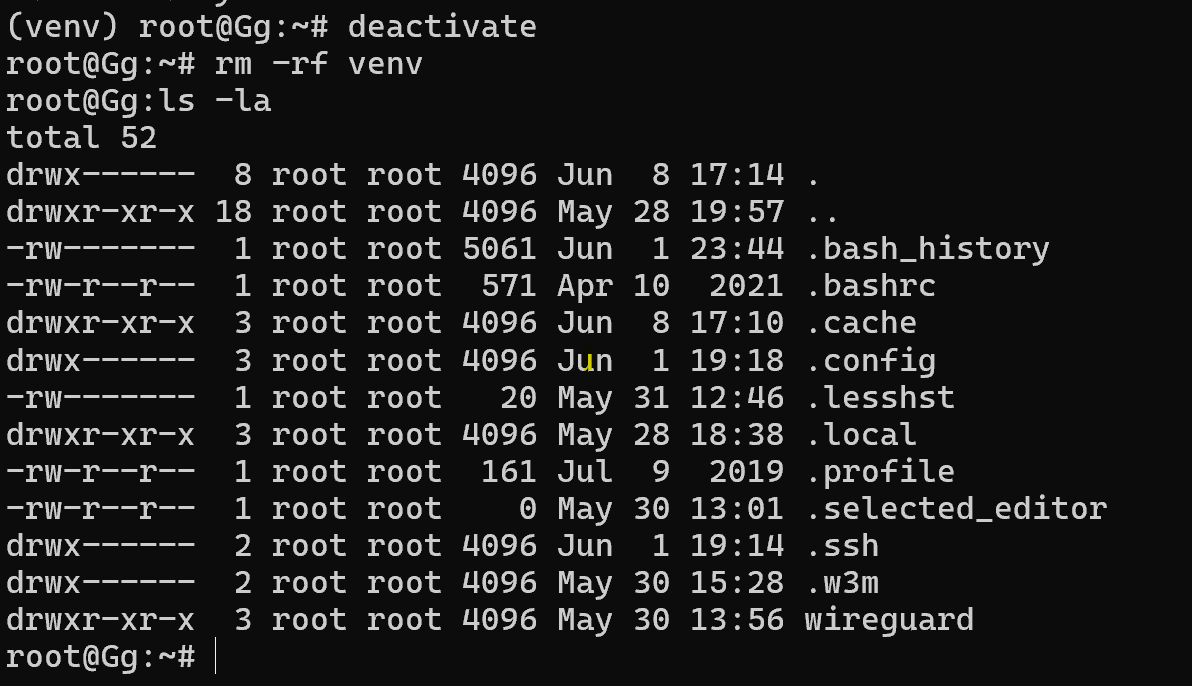This screenshot has width=1192, height=686.
Task: Click the .config directory entry
Action: tap(870, 361)
